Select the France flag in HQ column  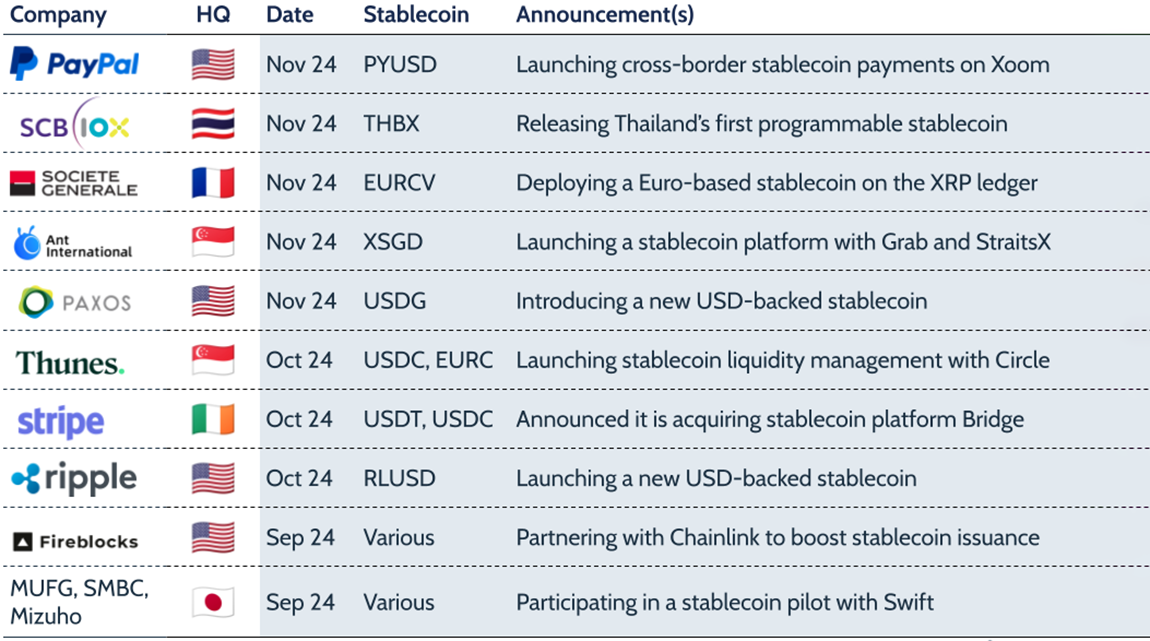point(213,183)
